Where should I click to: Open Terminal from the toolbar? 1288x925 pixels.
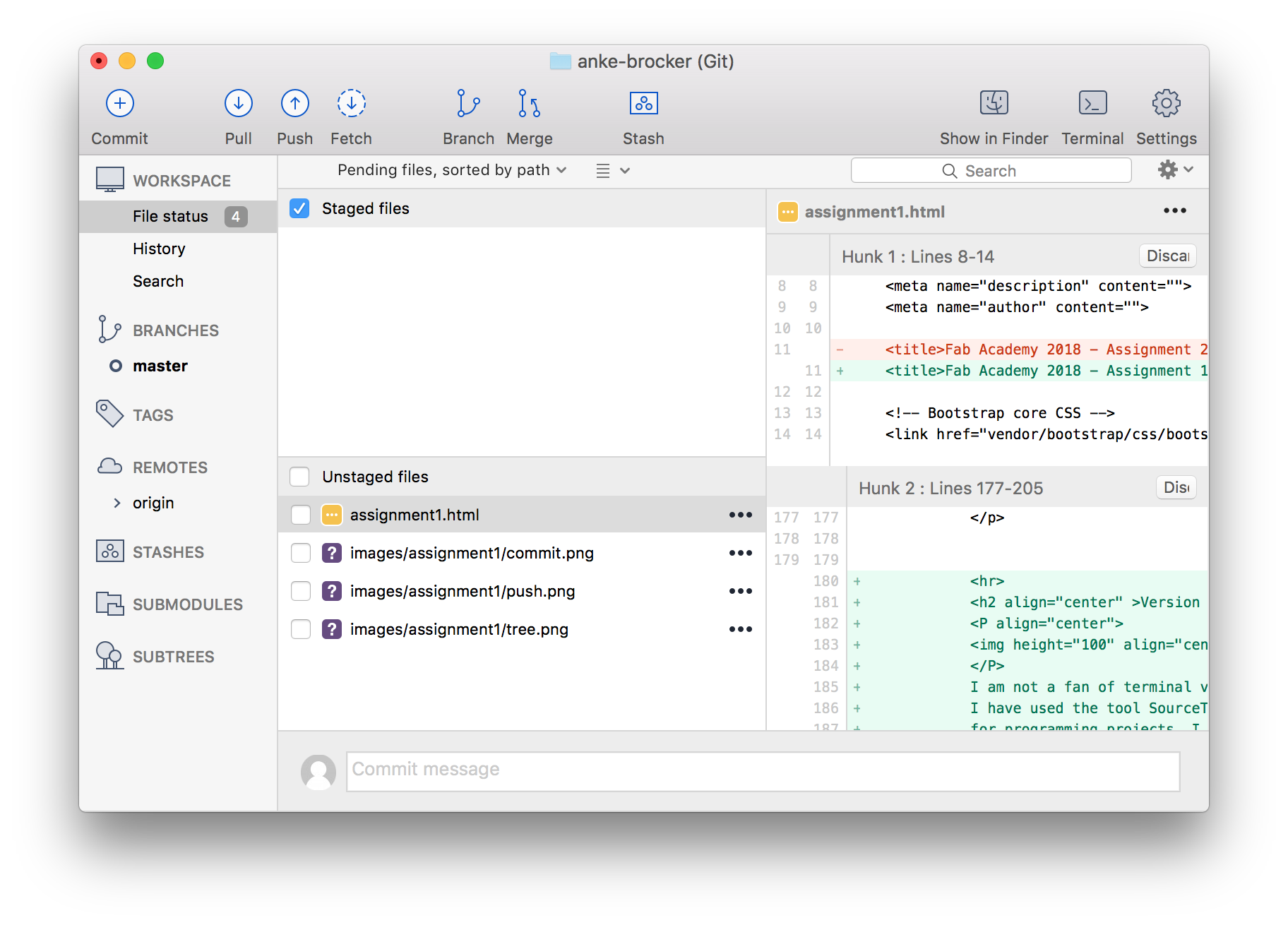[x=1092, y=103]
